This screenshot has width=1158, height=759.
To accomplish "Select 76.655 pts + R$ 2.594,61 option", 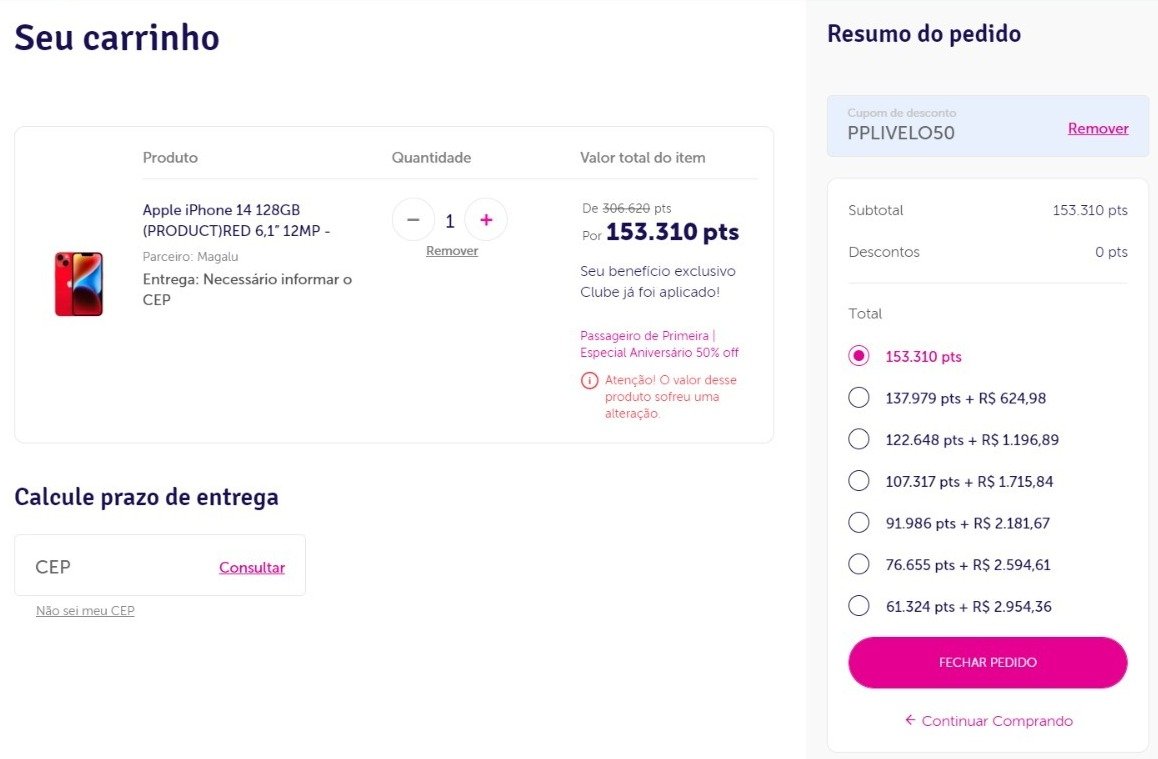I will pyautogui.click(x=858, y=564).
